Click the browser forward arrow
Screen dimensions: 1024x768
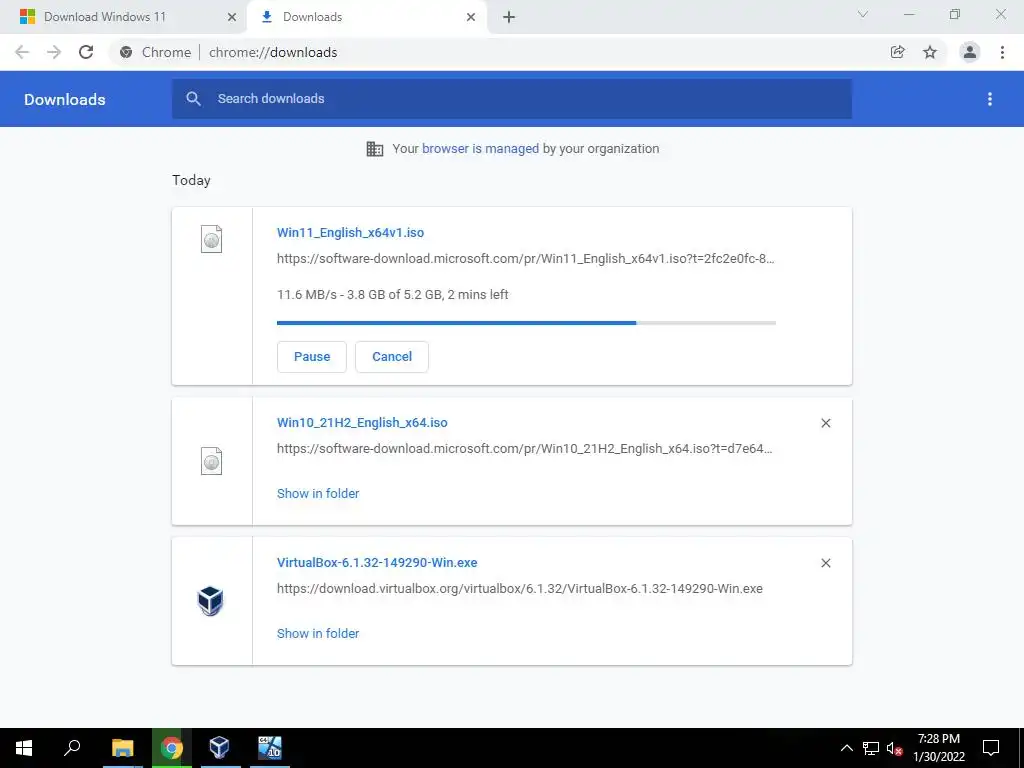54,52
